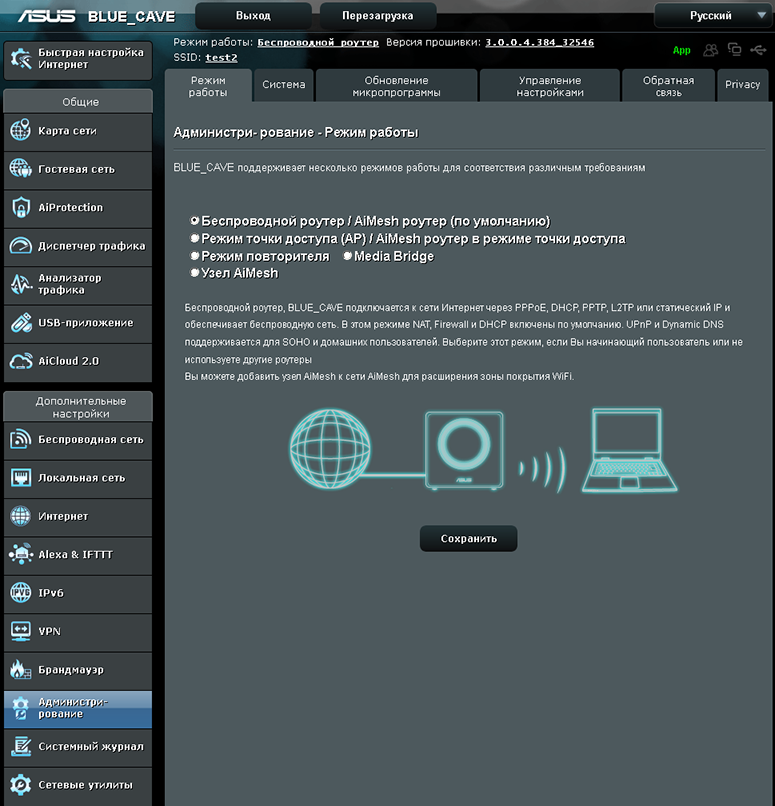Click the Alexa & IFTTT icon
The width and height of the screenshot is (775, 806).
point(21,554)
